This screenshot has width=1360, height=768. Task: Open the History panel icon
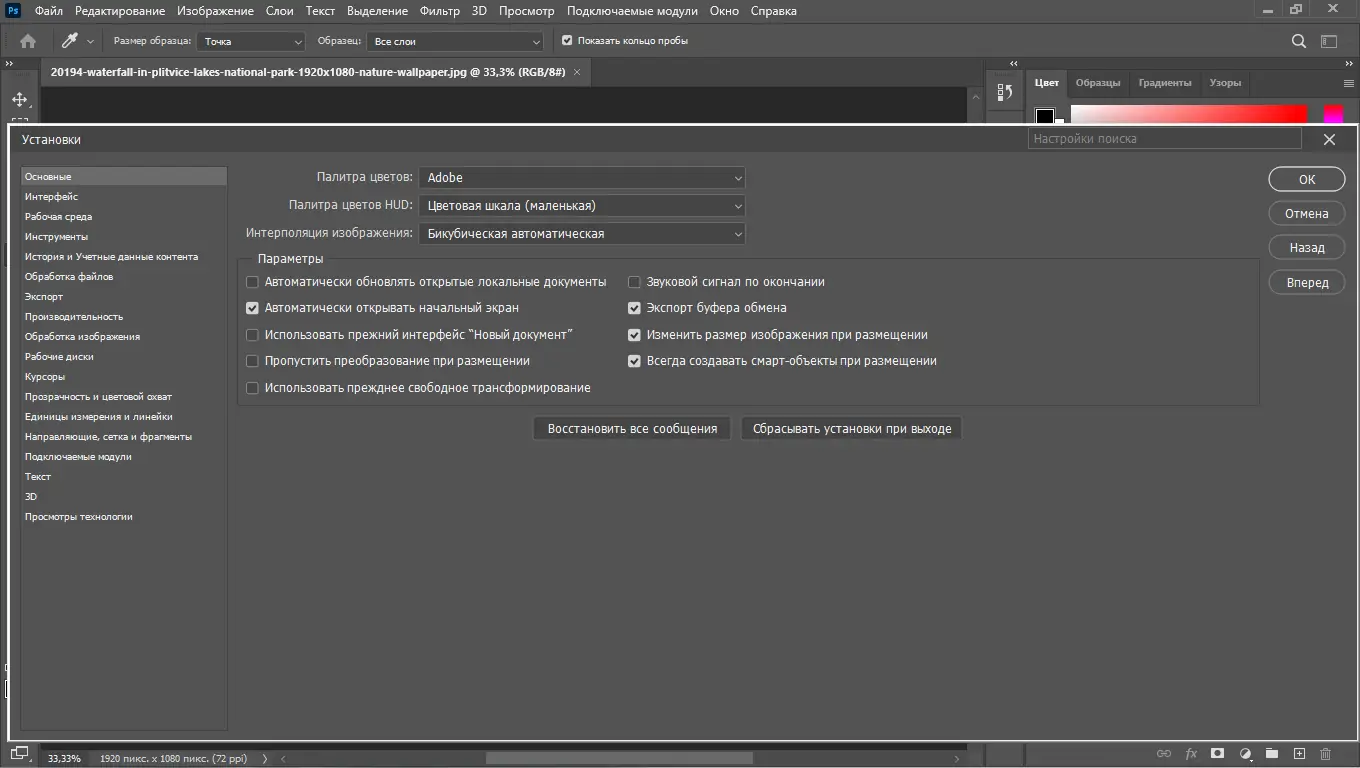(1005, 92)
